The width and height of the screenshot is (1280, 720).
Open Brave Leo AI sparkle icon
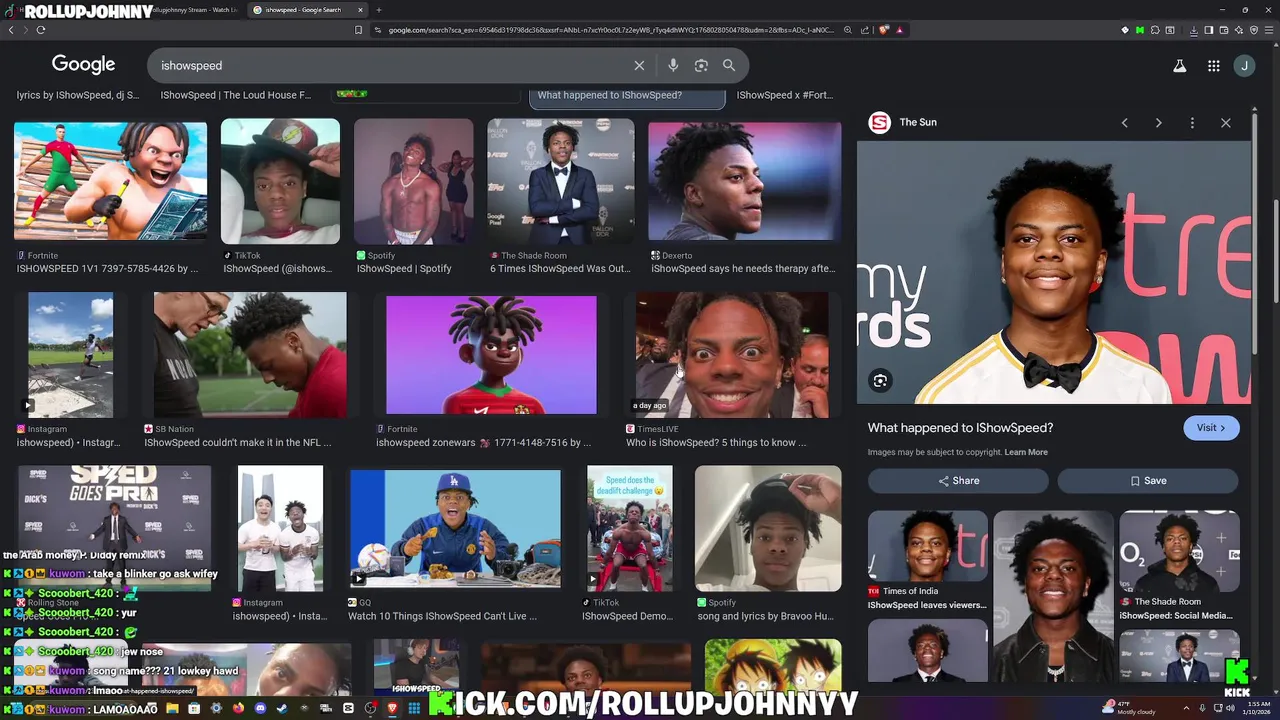1239,30
